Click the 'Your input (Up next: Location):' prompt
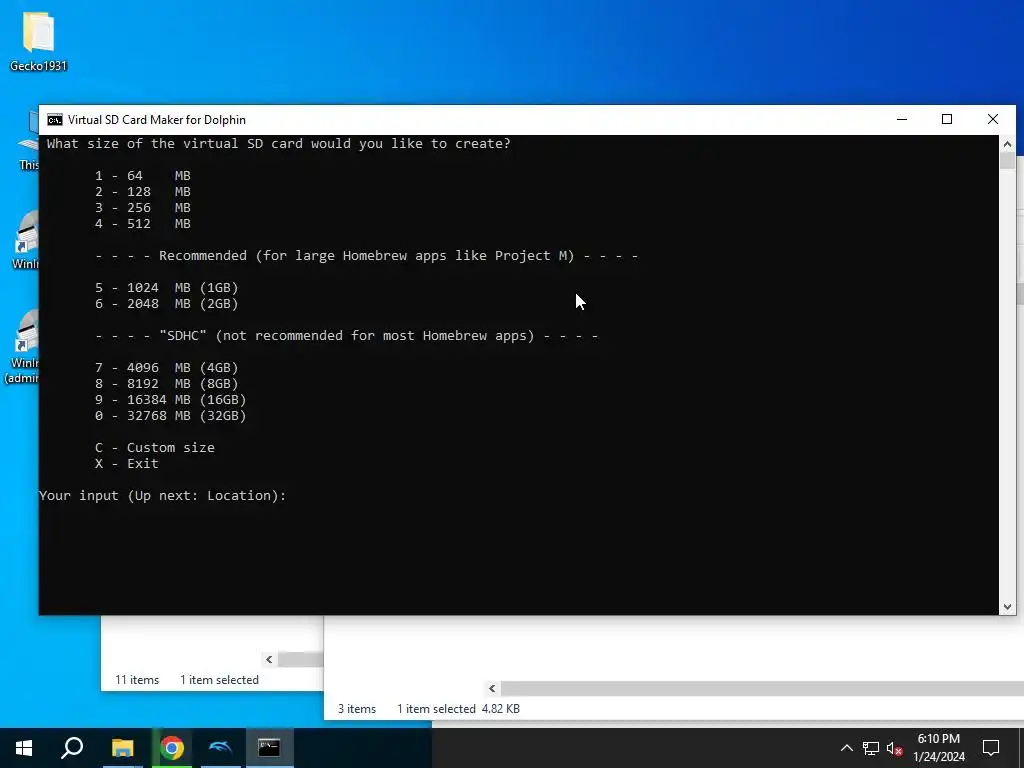The width and height of the screenshot is (1024, 768). click(163, 496)
